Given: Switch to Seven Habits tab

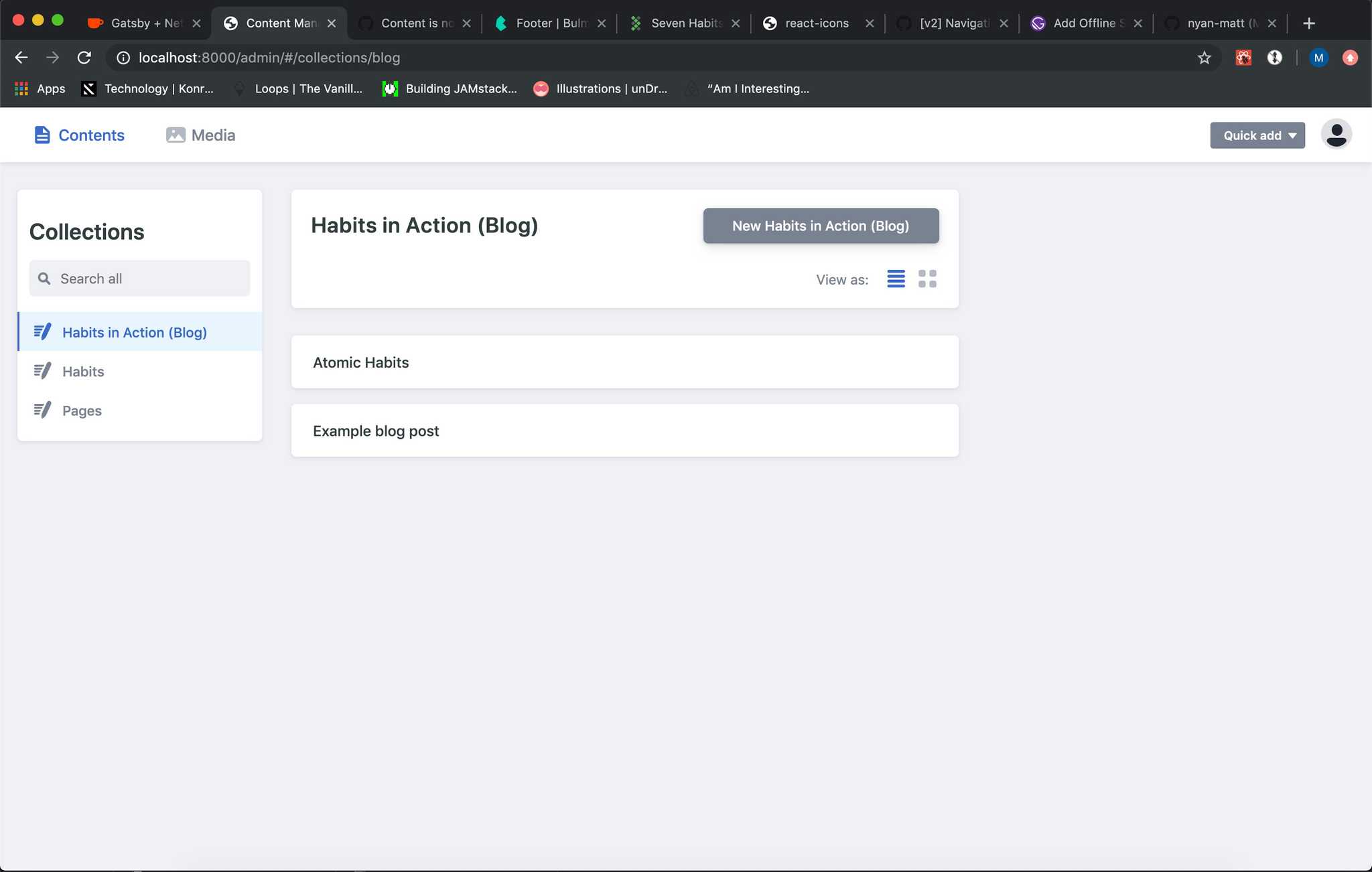Looking at the screenshot, I should (x=683, y=23).
